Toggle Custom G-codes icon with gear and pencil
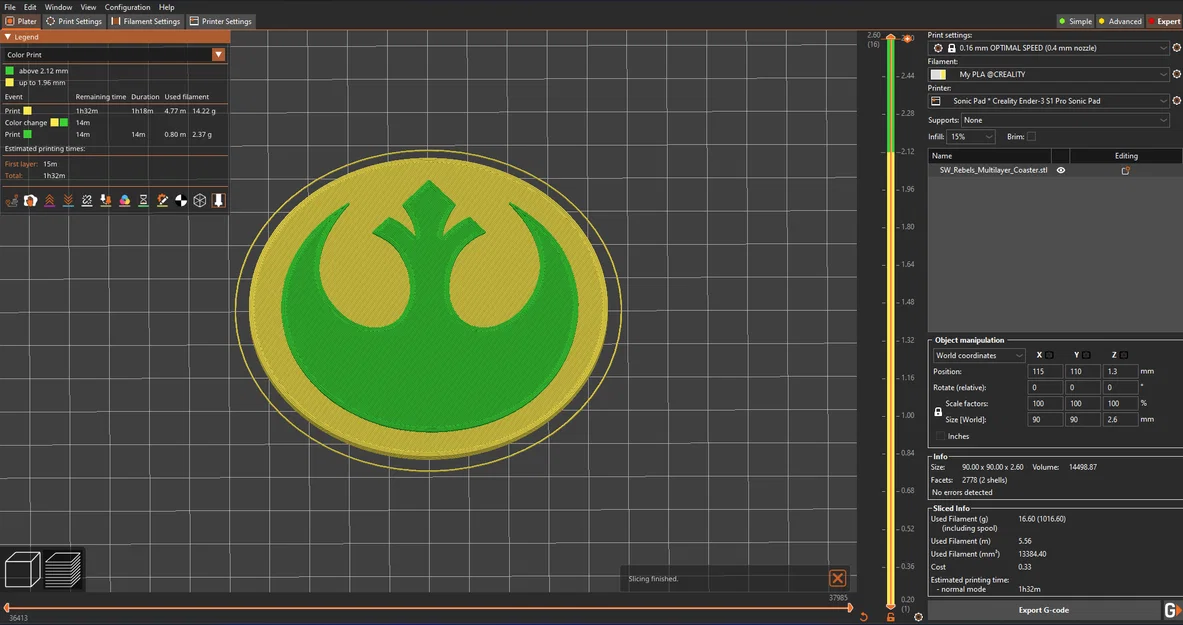This screenshot has width=1183, height=625. tap(162, 200)
